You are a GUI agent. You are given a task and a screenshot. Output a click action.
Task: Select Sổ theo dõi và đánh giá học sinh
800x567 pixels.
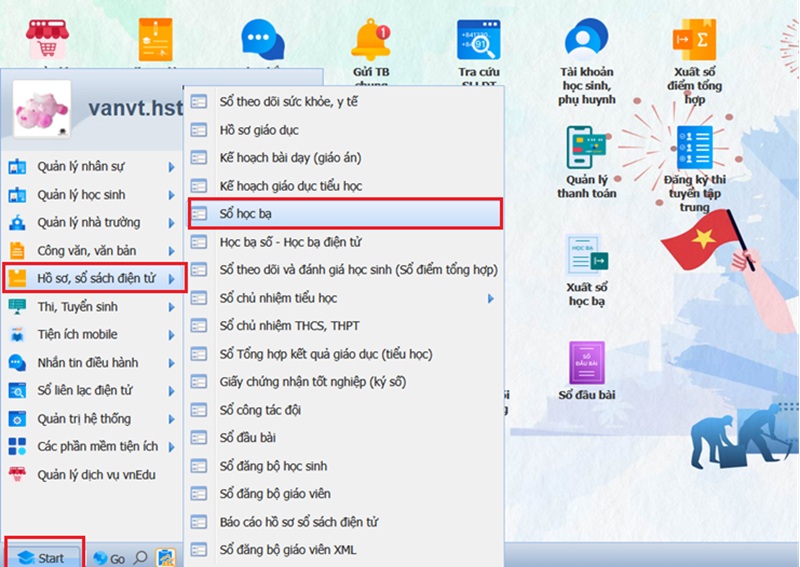click(345, 269)
